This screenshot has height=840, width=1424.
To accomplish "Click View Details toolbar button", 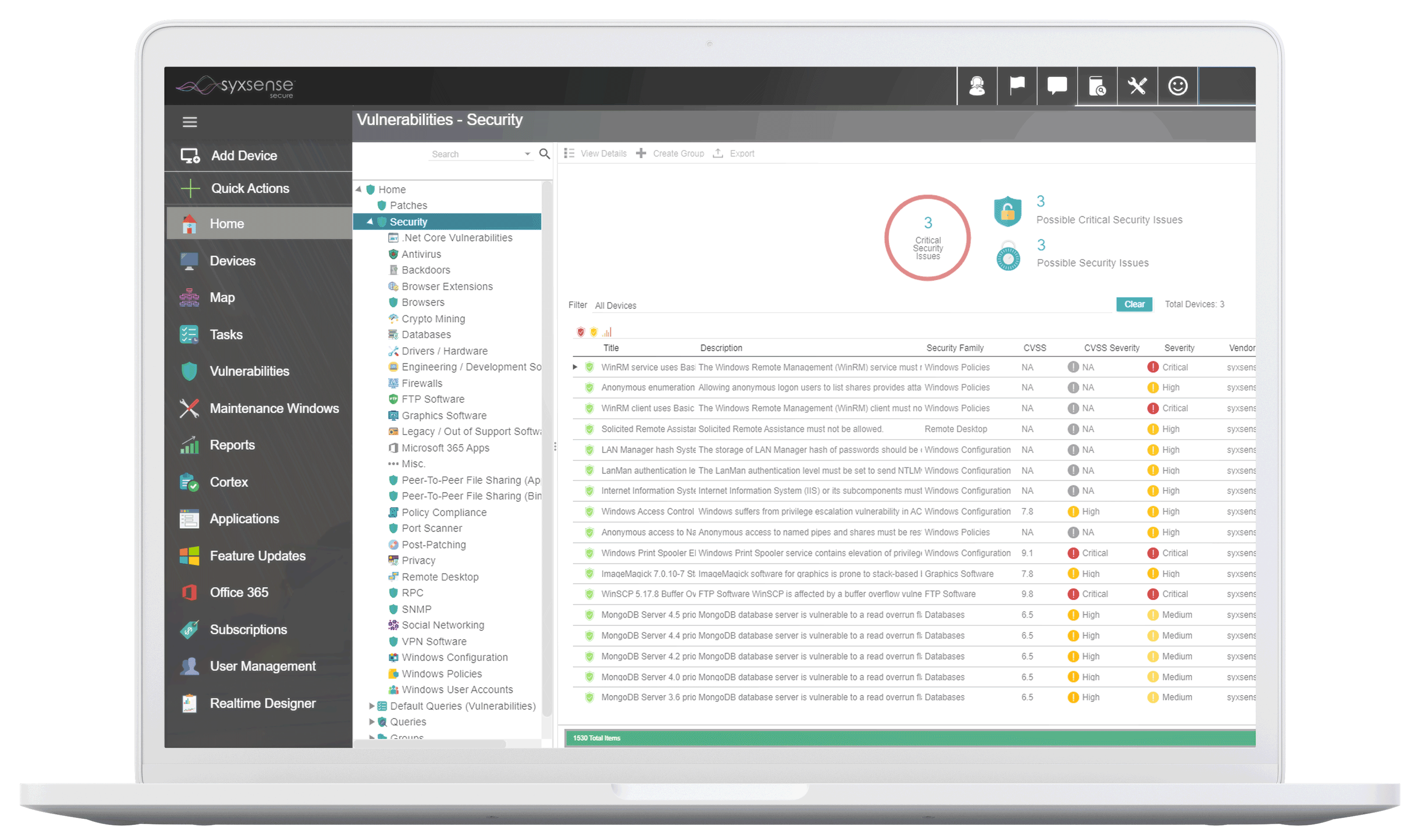I will tap(595, 154).
